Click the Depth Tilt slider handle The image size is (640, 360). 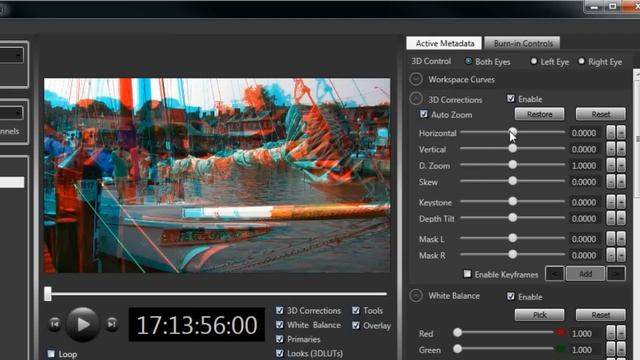pyautogui.click(x=513, y=218)
